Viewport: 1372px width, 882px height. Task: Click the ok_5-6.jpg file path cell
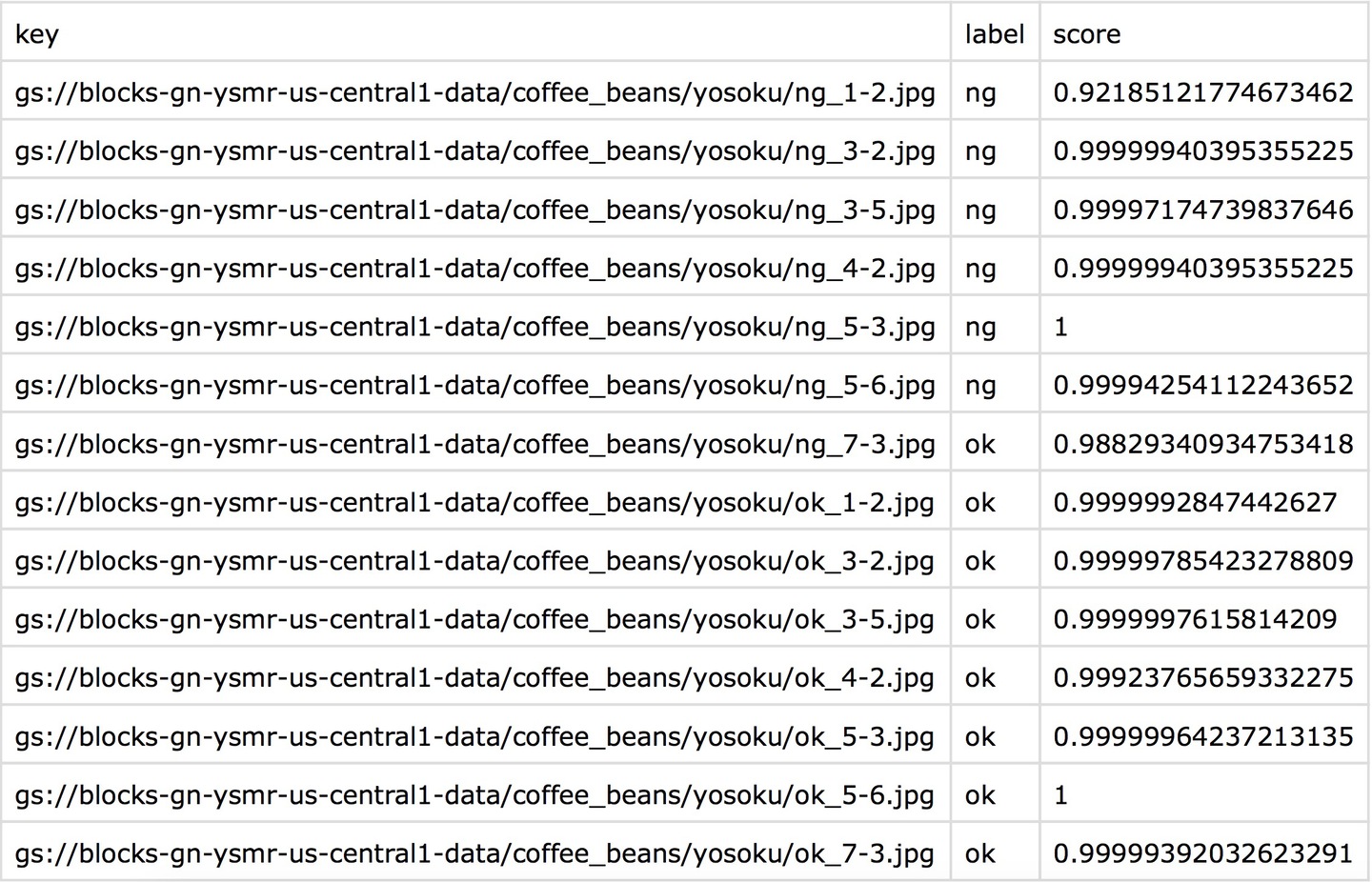coord(475,795)
